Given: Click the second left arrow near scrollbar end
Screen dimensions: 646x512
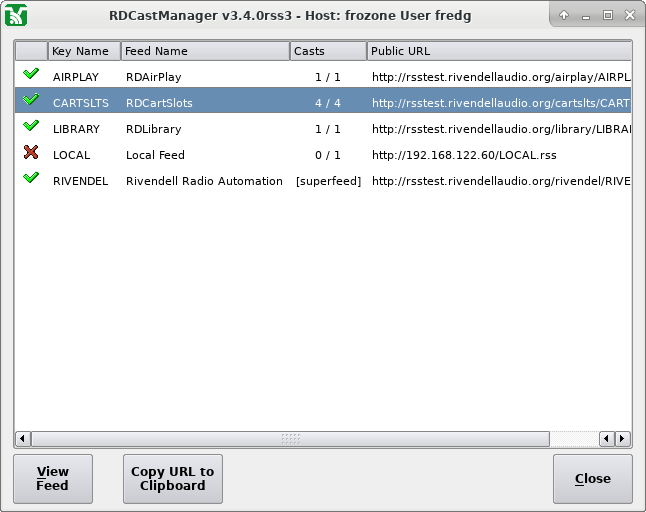Looking at the screenshot, I should [x=606, y=439].
